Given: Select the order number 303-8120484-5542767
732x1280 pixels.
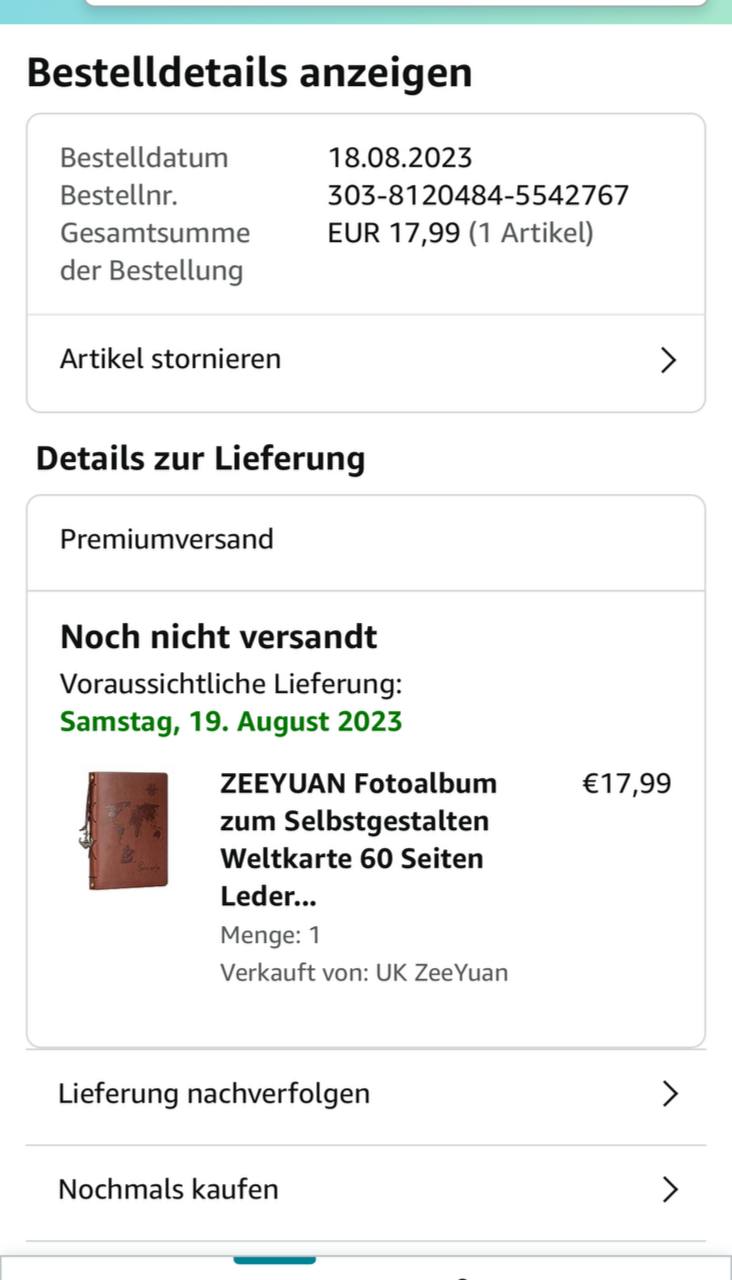Looking at the screenshot, I should [x=479, y=195].
